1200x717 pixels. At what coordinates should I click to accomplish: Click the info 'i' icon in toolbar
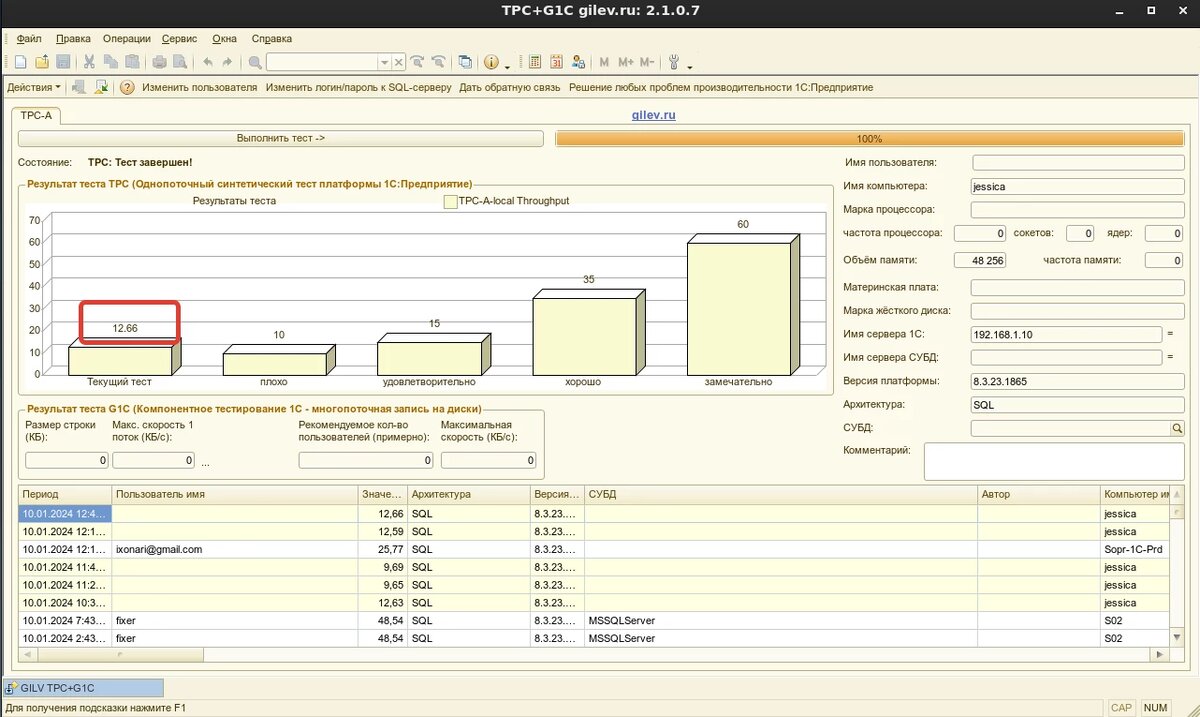tap(491, 62)
